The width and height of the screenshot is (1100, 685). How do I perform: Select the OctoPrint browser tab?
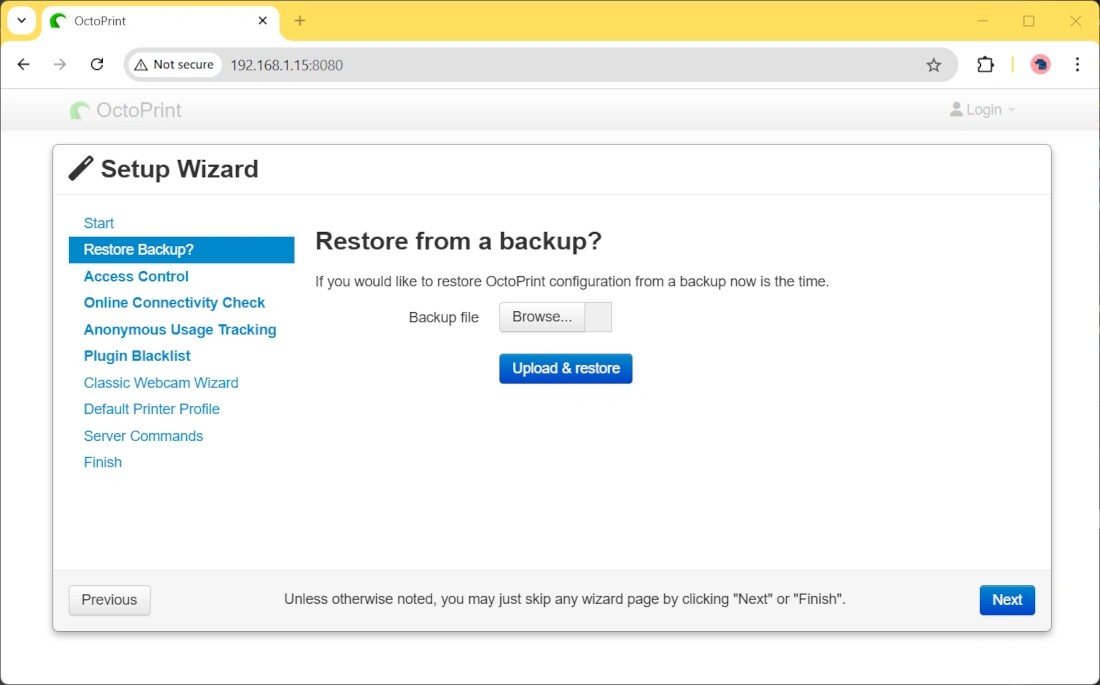(160, 21)
